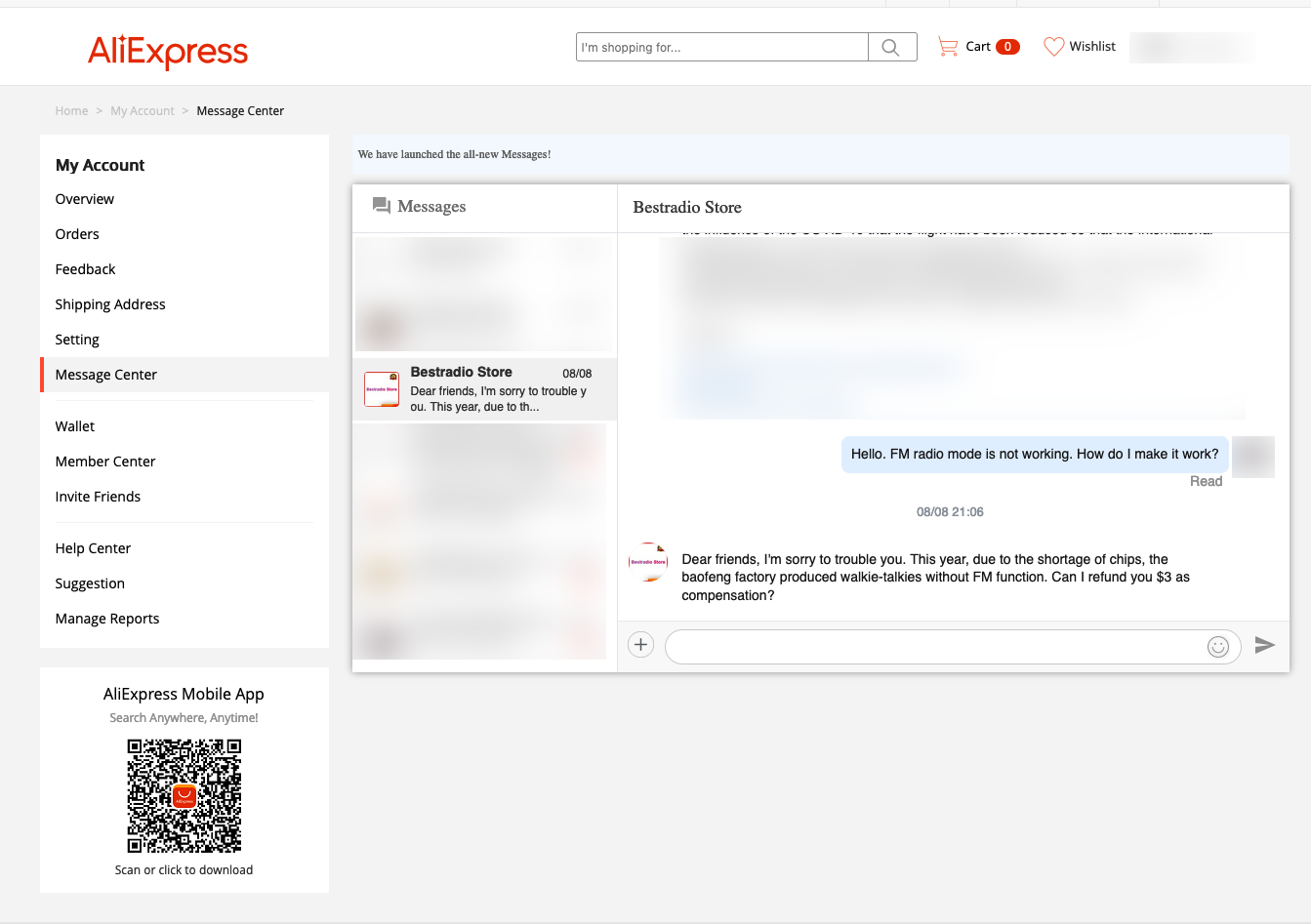The width and height of the screenshot is (1311, 924).
Task: Go to Home via the breadcrumb
Action: pyautogui.click(x=71, y=110)
